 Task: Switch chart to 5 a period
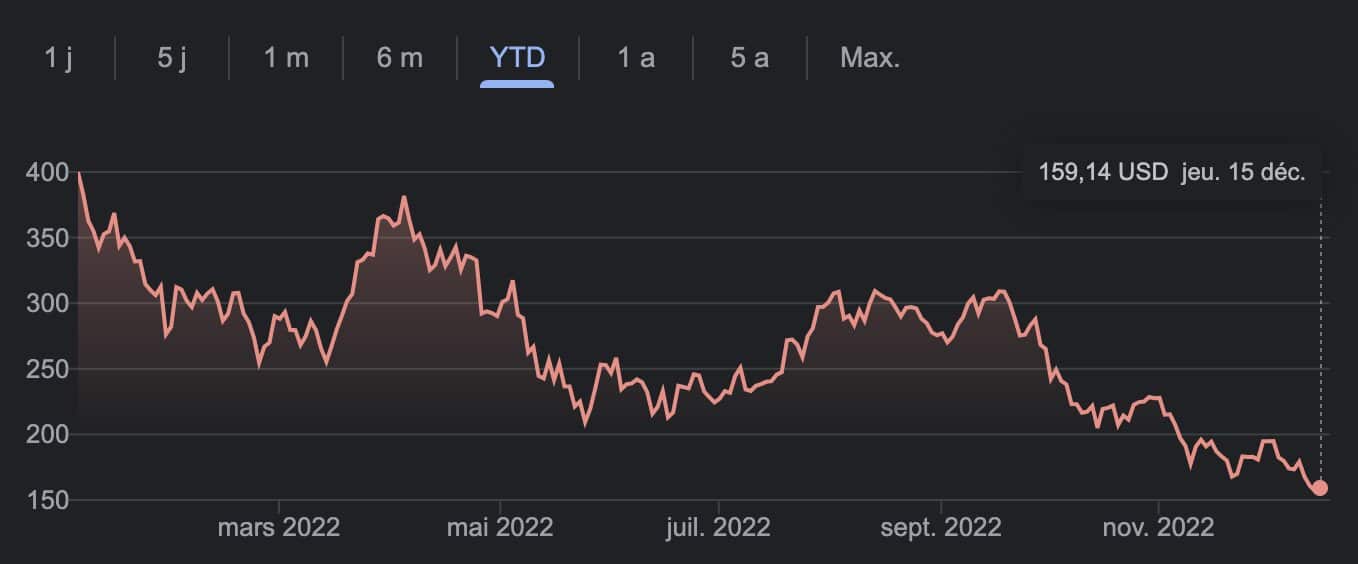[750, 58]
